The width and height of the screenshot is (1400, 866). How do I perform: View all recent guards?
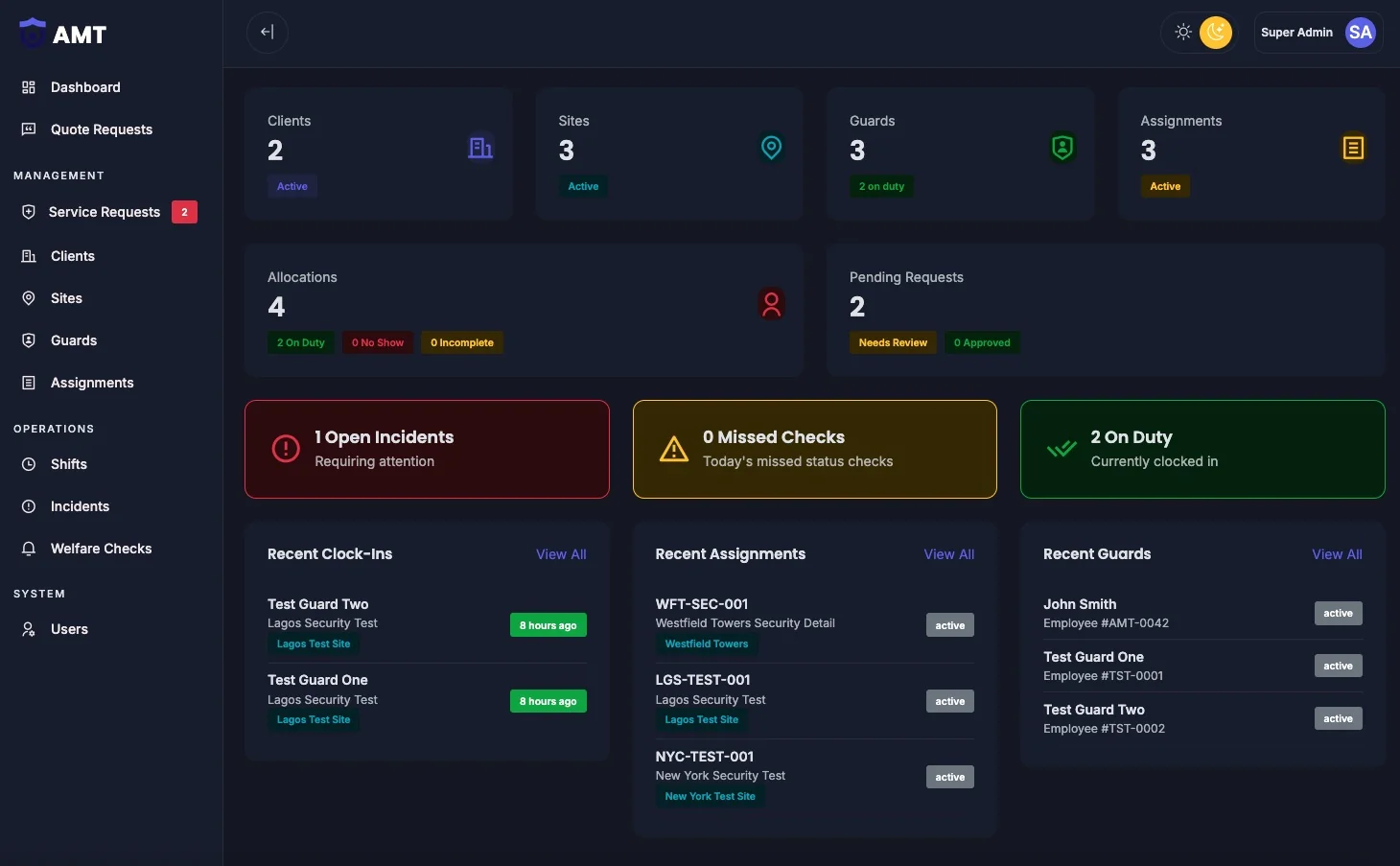[1337, 554]
